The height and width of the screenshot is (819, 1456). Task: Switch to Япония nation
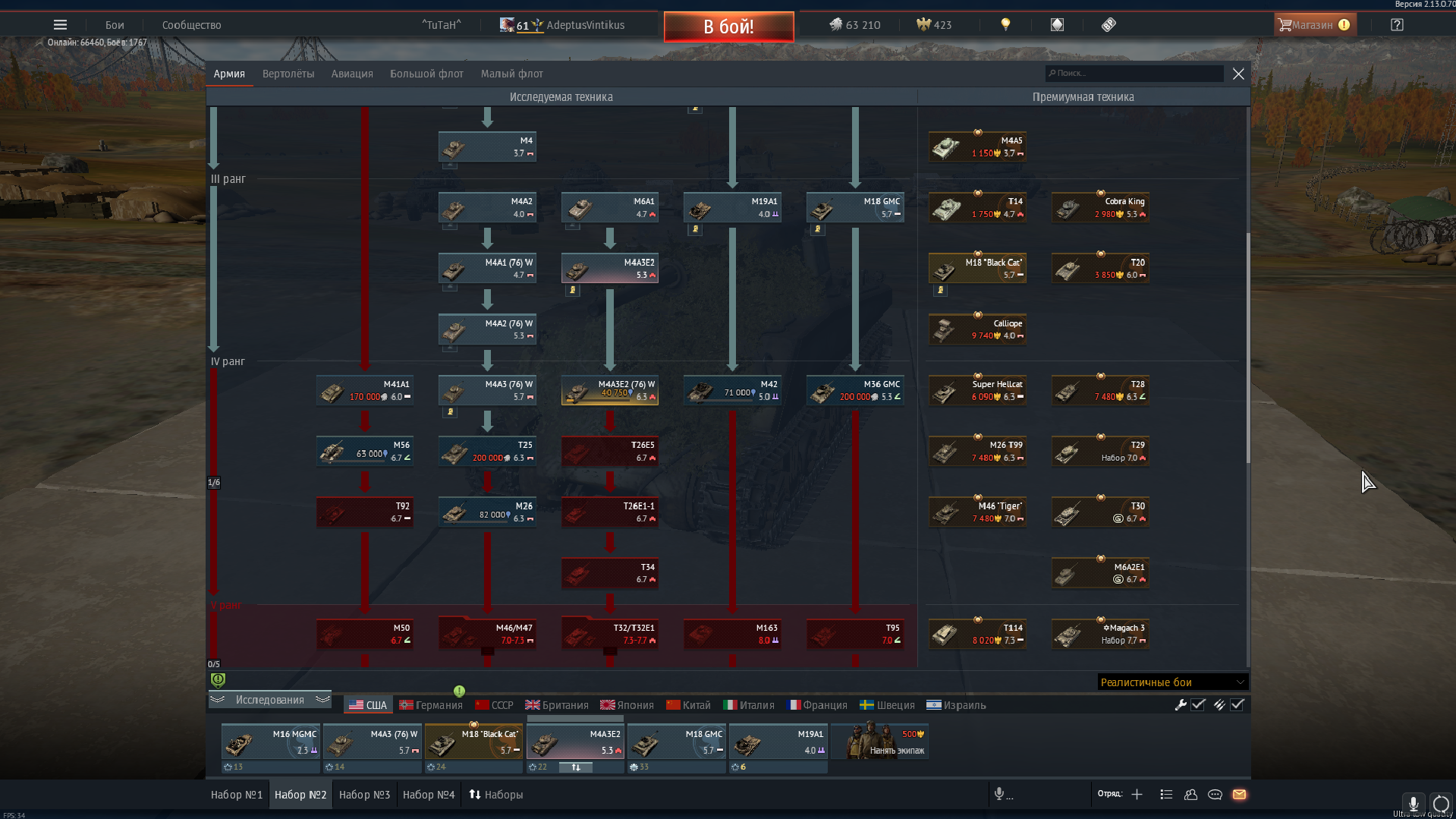pos(627,705)
